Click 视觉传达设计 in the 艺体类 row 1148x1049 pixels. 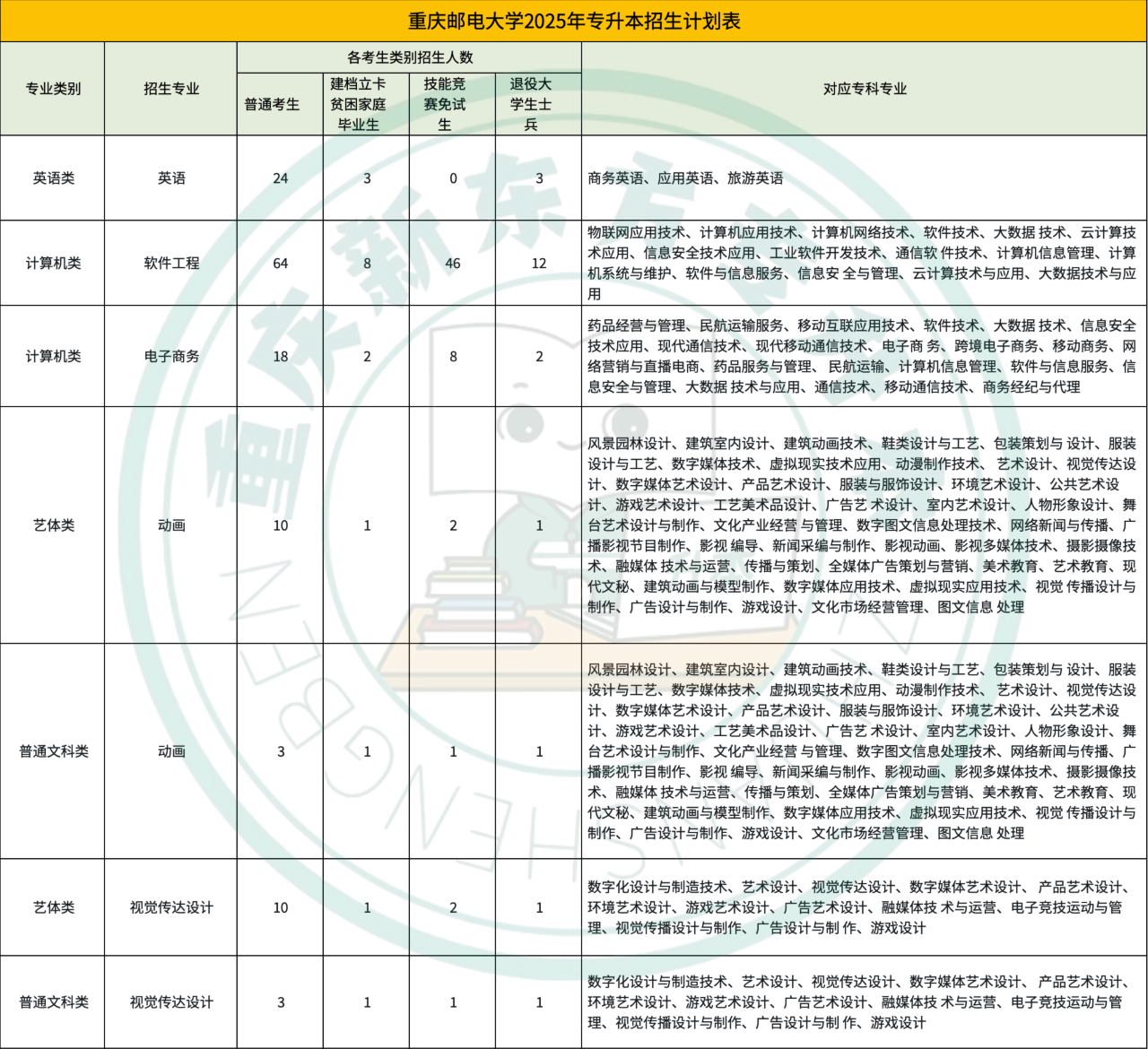(171, 907)
